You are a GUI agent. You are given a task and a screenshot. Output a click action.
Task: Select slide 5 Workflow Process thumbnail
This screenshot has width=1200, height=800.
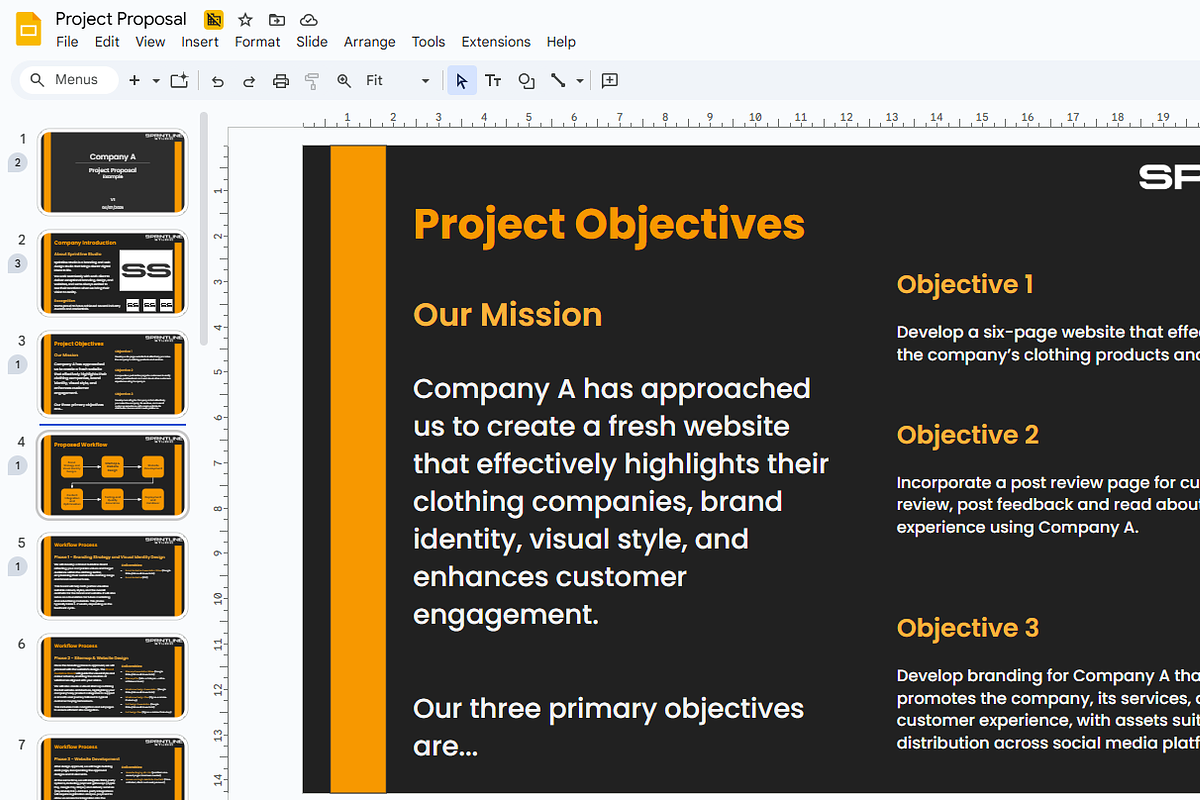(x=112, y=576)
